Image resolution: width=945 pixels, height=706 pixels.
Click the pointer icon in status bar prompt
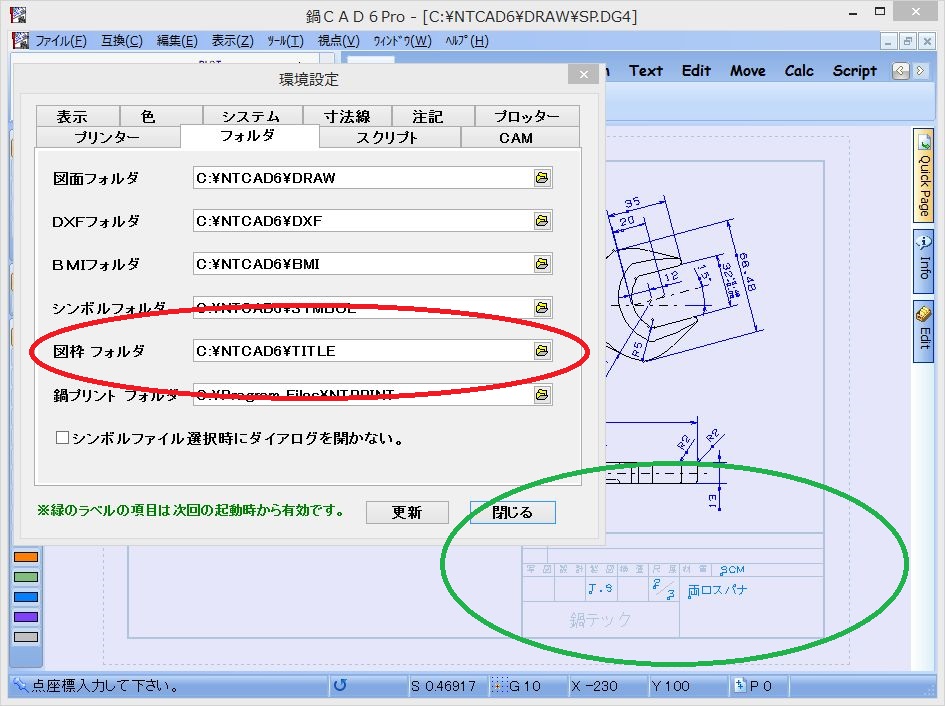pyautogui.click(x=20, y=686)
